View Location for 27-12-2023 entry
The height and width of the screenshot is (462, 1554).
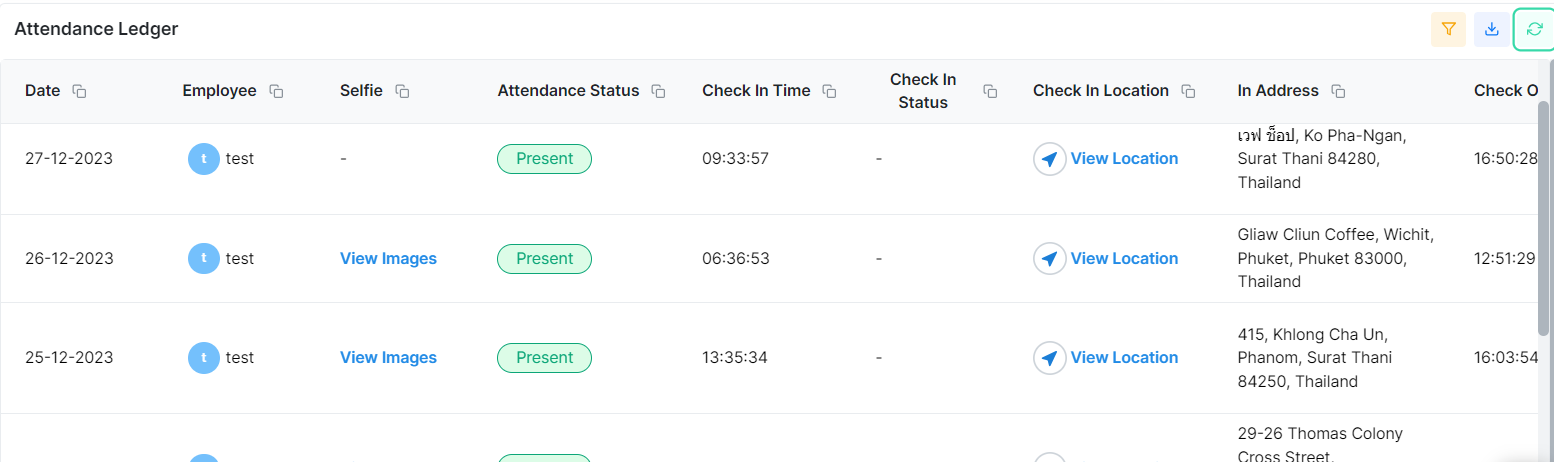(x=1124, y=159)
